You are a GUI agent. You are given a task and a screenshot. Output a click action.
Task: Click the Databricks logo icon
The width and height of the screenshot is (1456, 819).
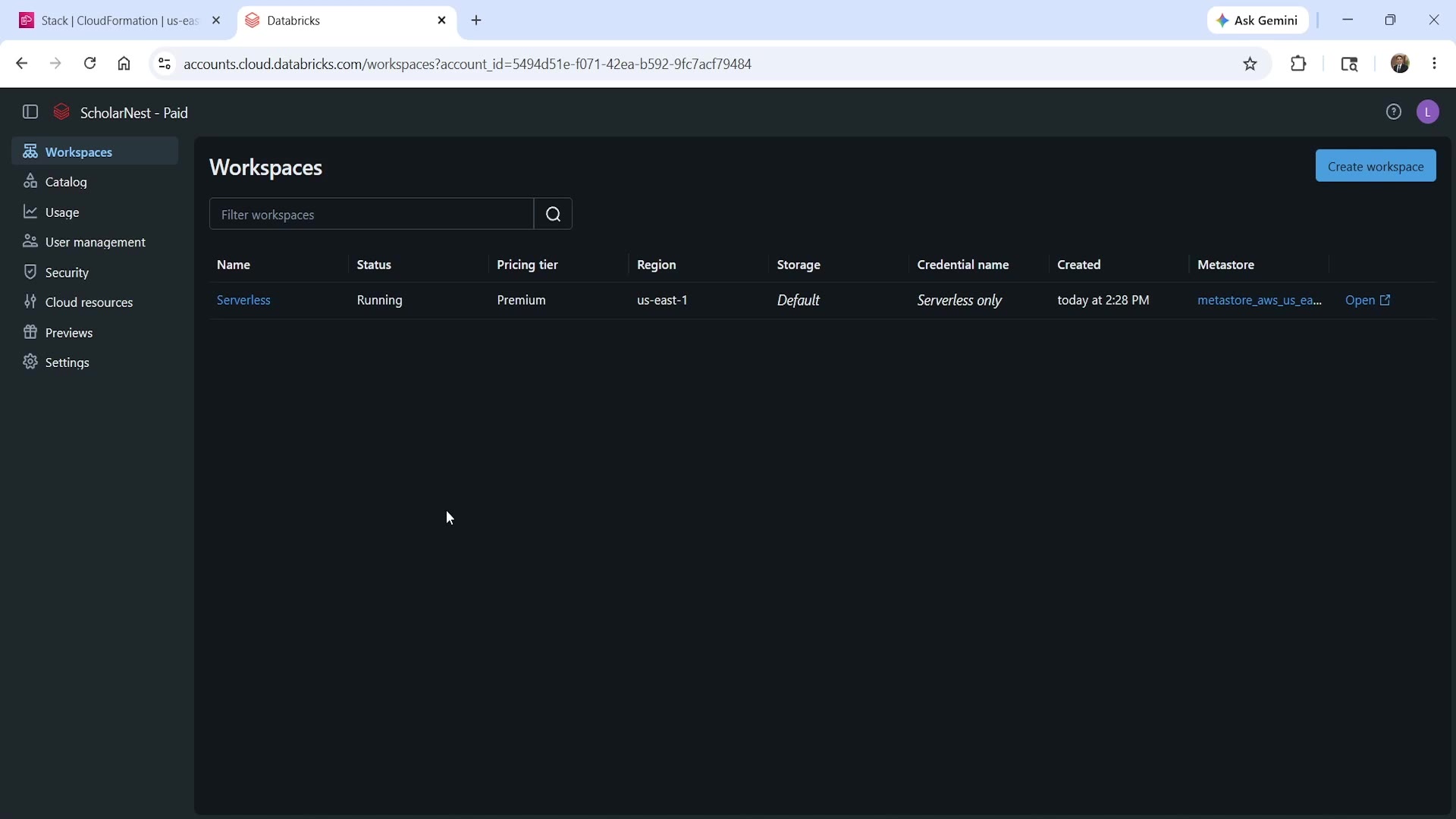click(x=62, y=112)
